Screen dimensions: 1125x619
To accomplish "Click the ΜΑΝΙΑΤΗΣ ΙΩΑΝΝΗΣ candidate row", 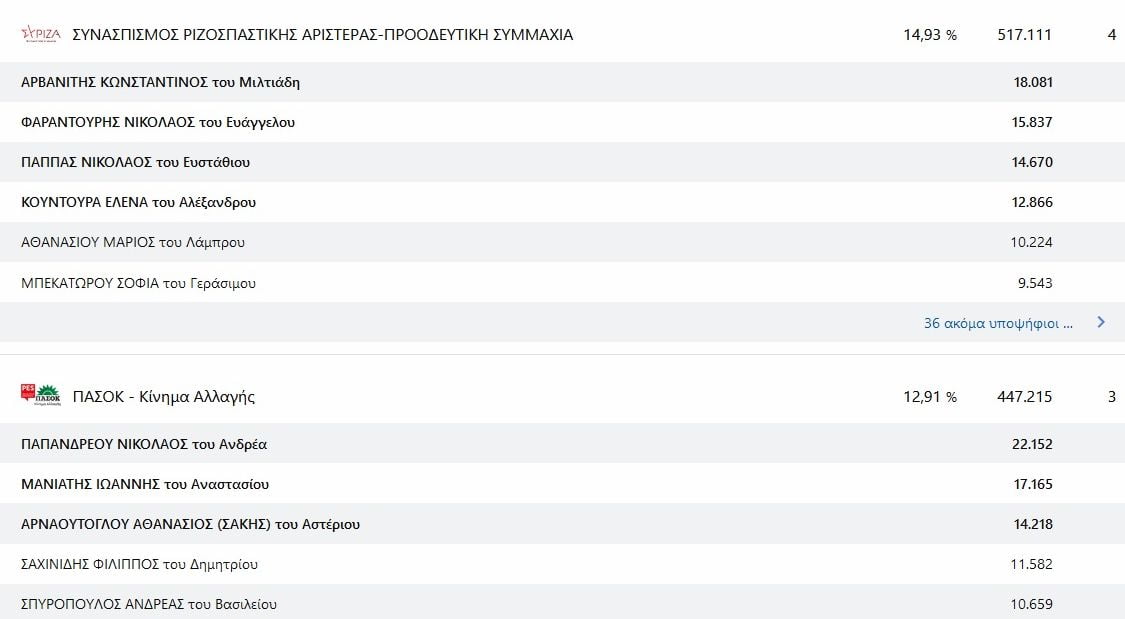I will coord(145,484).
